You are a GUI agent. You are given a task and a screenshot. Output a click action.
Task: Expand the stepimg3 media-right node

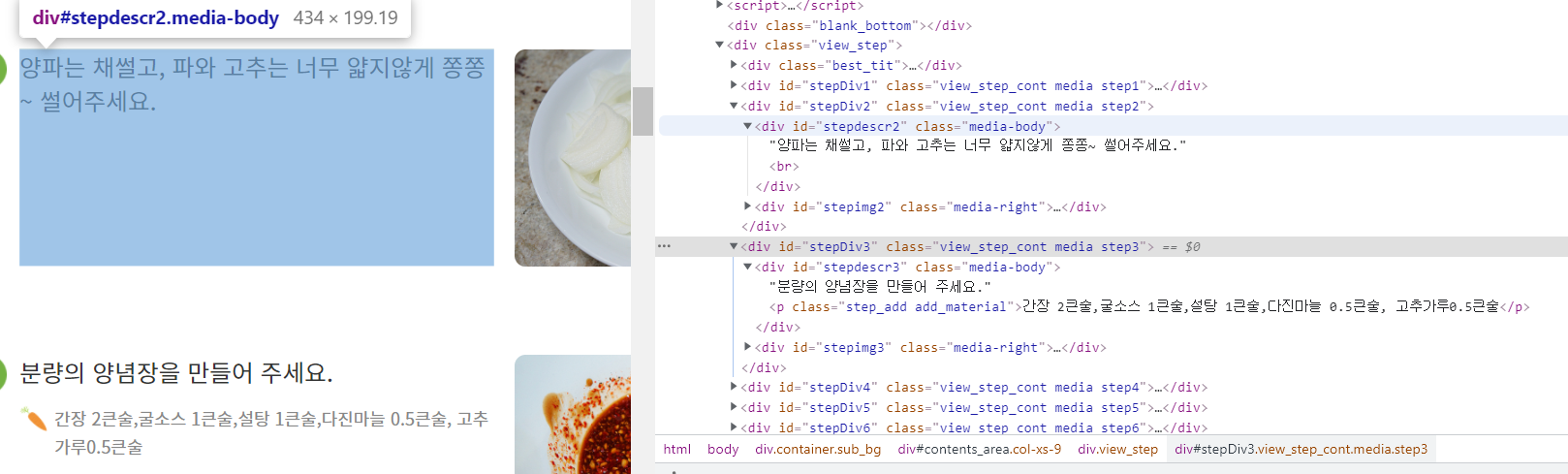click(747, 347)
